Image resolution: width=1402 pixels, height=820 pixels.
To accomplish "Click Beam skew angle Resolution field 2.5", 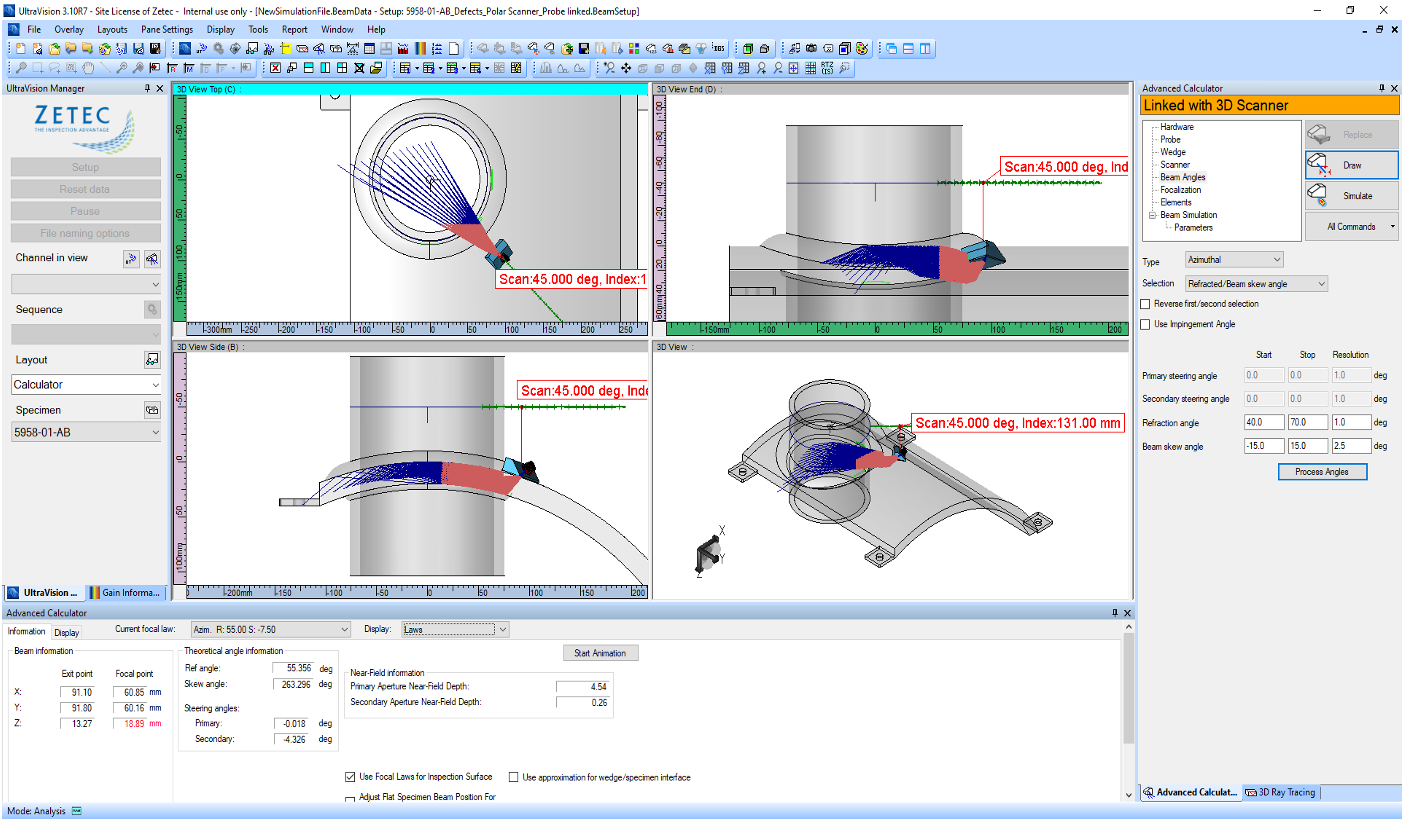I will 1350,446.
